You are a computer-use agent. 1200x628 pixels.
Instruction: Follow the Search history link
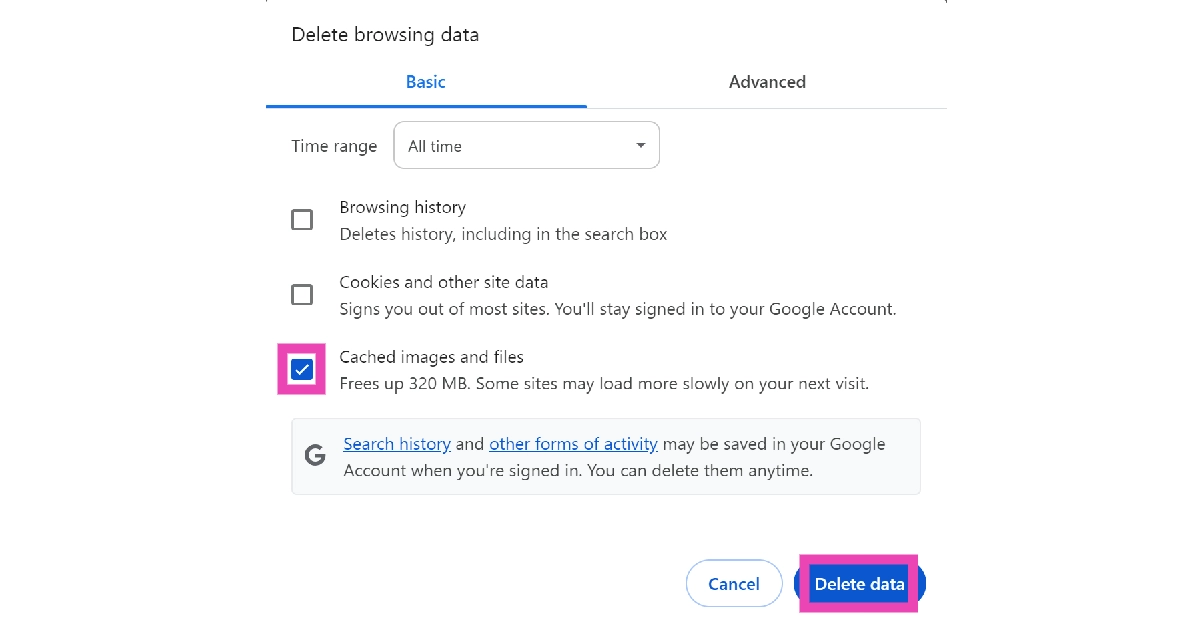pos(397,444)
